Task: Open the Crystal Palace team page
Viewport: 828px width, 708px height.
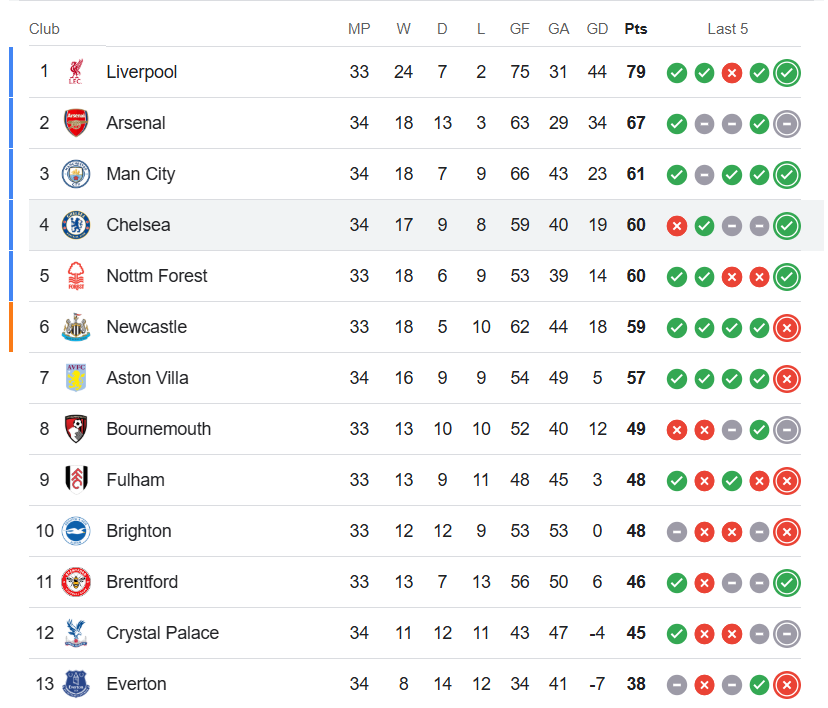Action: tap(162, 633)
